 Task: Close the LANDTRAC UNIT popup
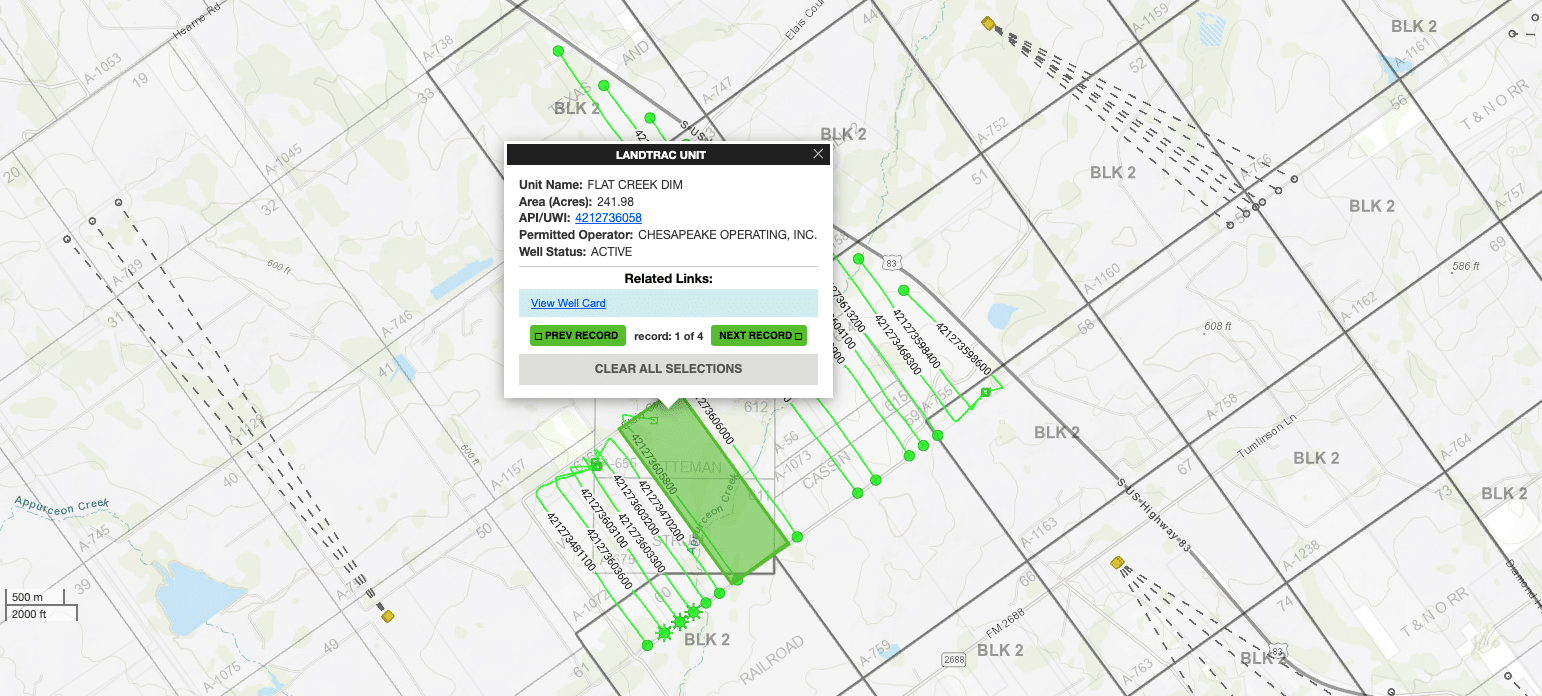tap(818, 154)
